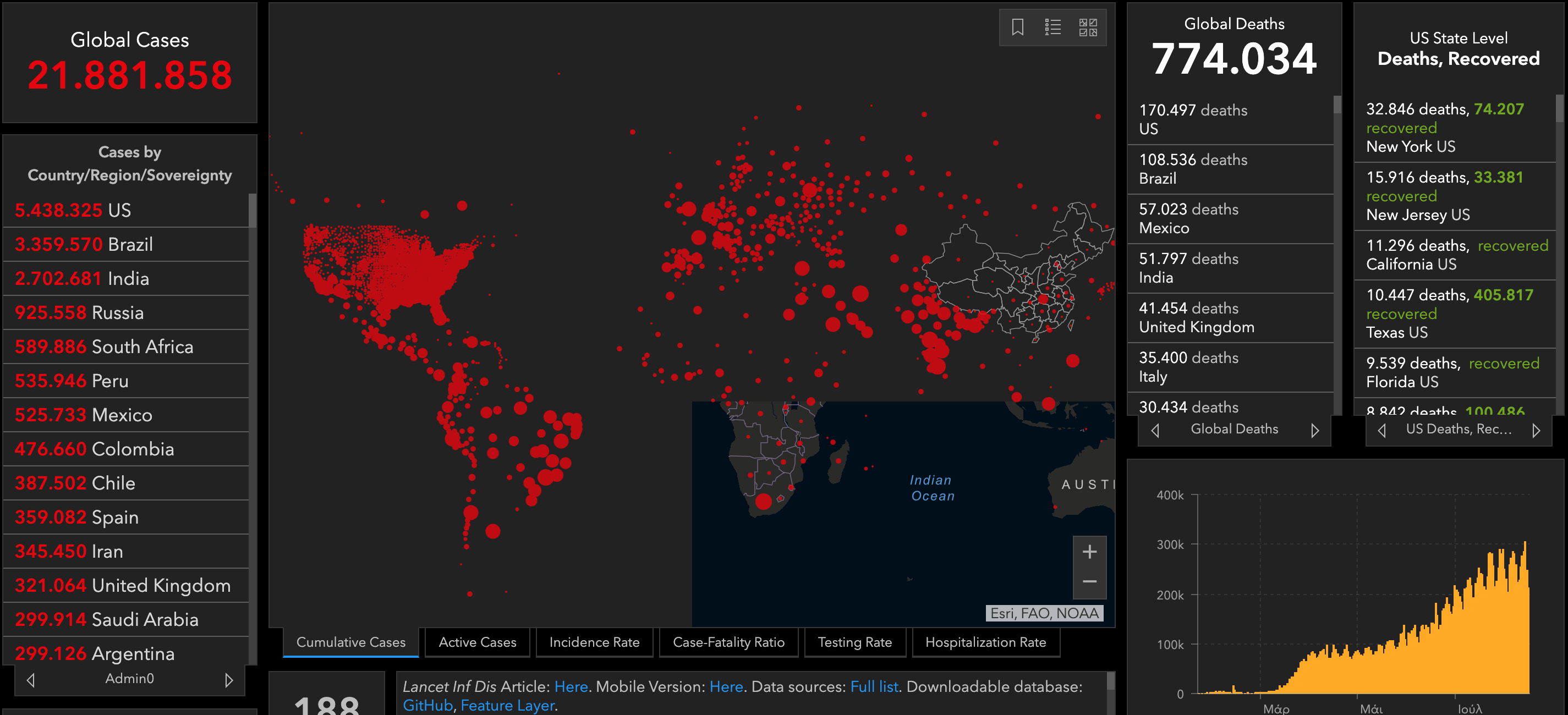Viewport: 1568px width, 715px height.
Task: Click right arrow beside US Deaths, Rec...
Action: 1536,430
